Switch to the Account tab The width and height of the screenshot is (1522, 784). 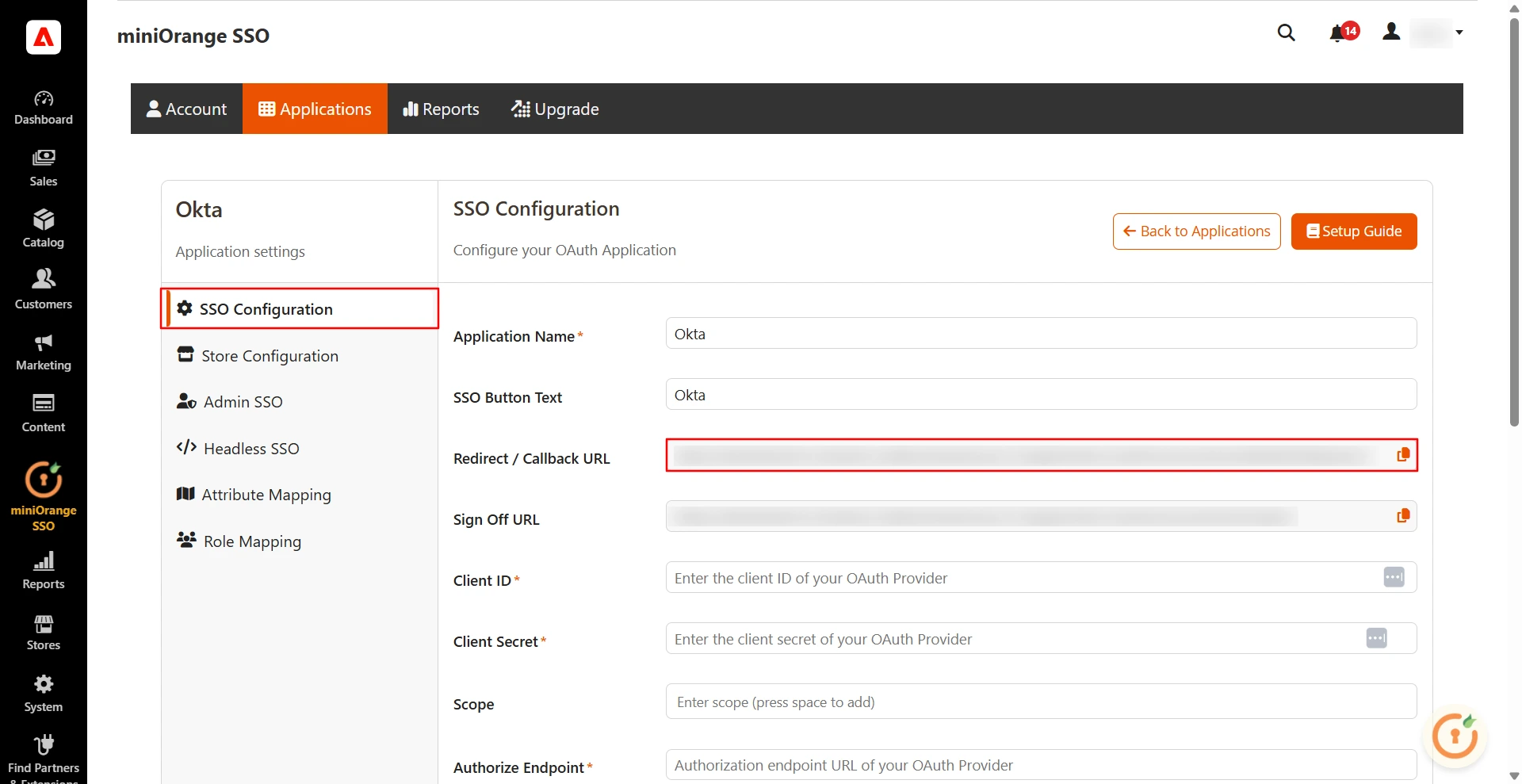(x=187, y=109)
